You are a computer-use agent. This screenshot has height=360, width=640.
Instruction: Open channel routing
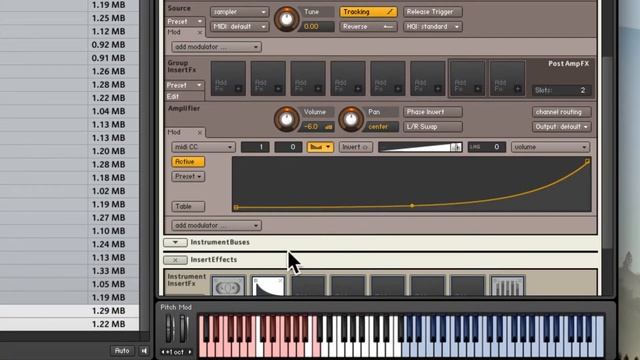point(562,112)
